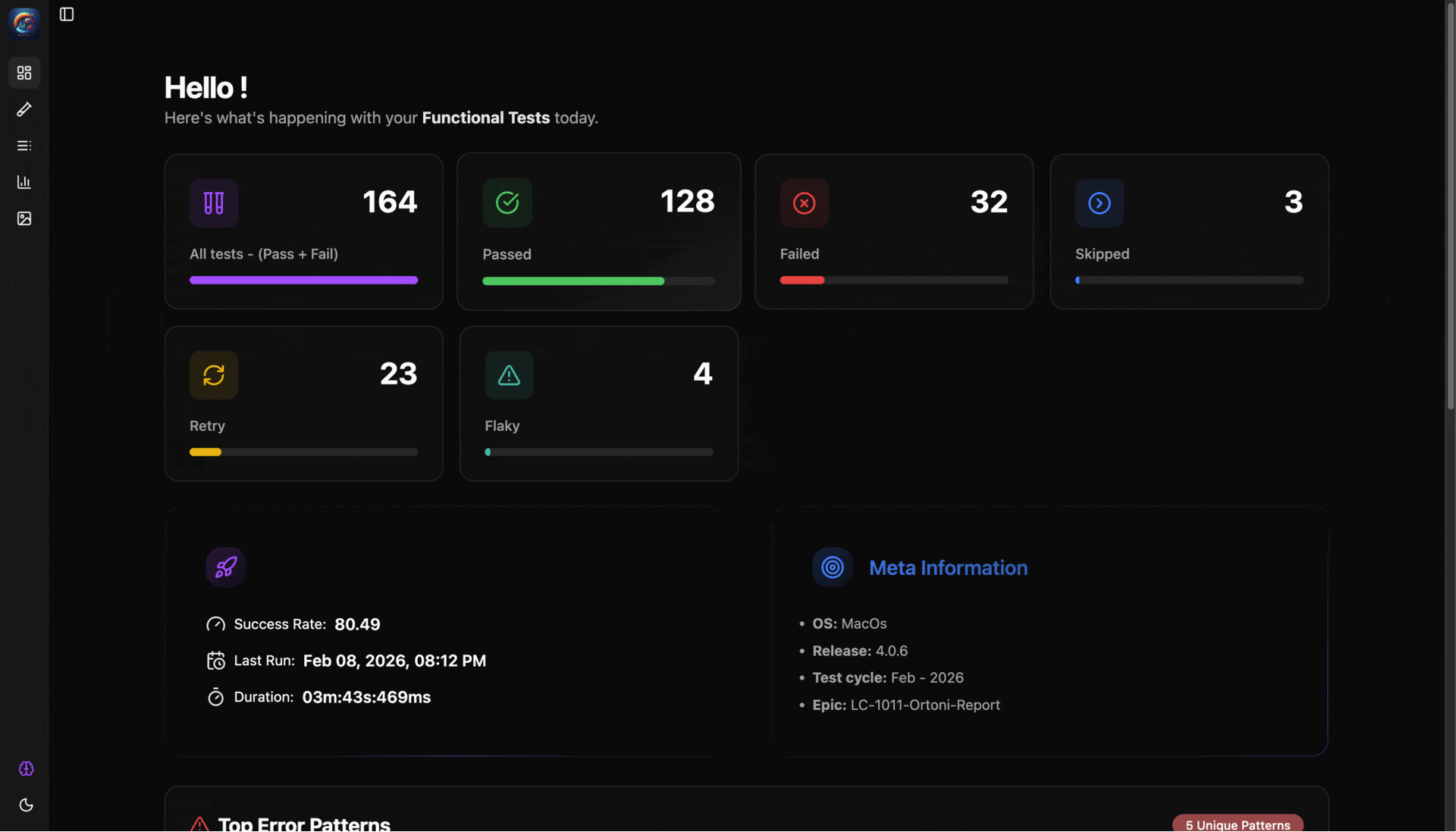This screenshot has width=1456, height=832.
Task: Open the image gallery sidebar icon
Action: click(x=24, y=218)
